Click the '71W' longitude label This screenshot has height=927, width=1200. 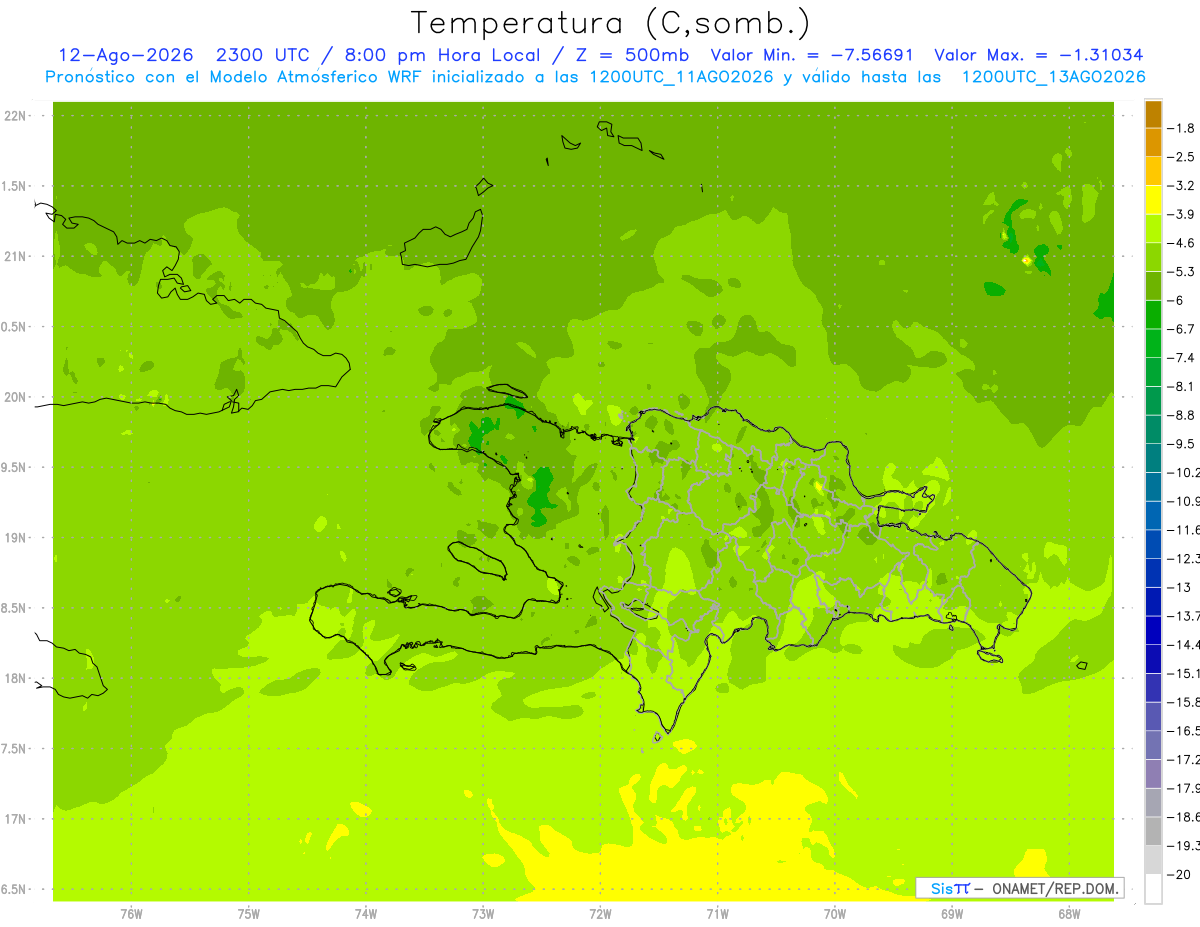pyautogui.click(x=717, y=913)
